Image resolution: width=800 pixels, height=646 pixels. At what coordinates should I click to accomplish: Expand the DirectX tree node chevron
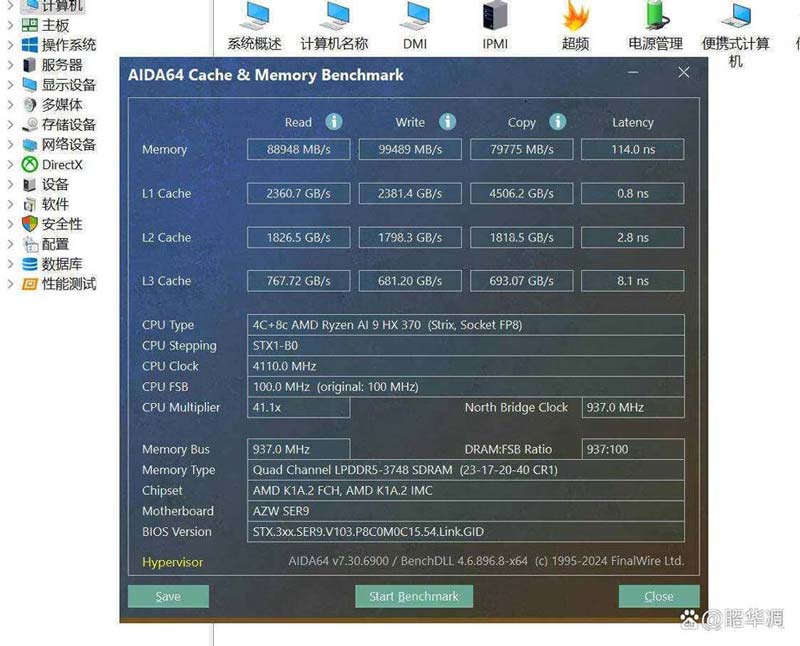click(x=10, y=164)
